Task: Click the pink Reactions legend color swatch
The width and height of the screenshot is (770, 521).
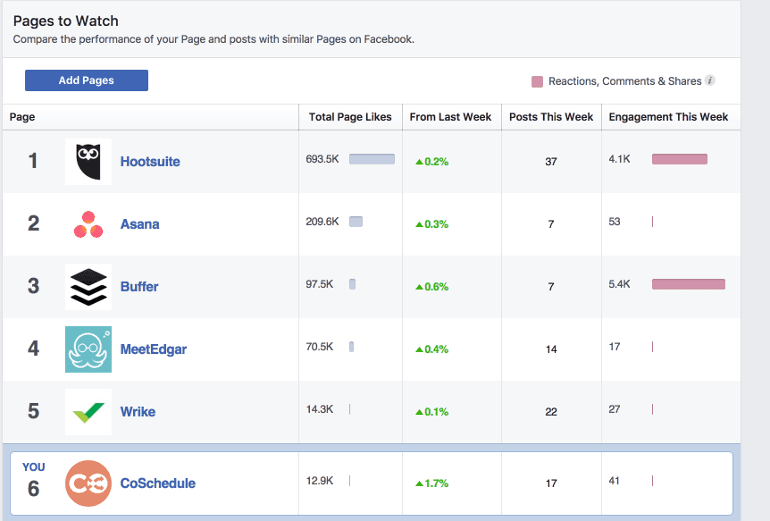Action: (x=538, y=81)
